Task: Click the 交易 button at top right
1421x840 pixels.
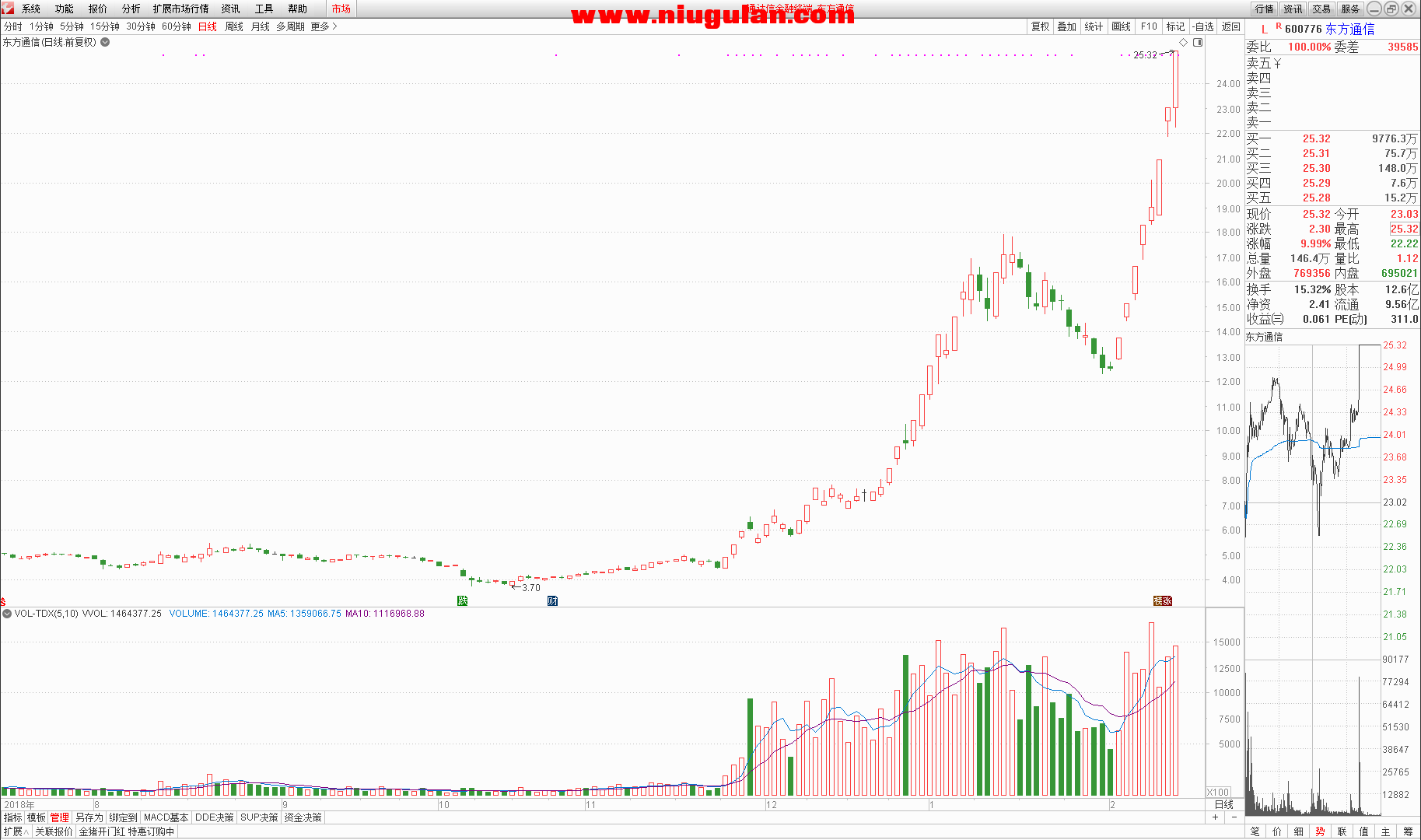Action: click(1322, 9)
